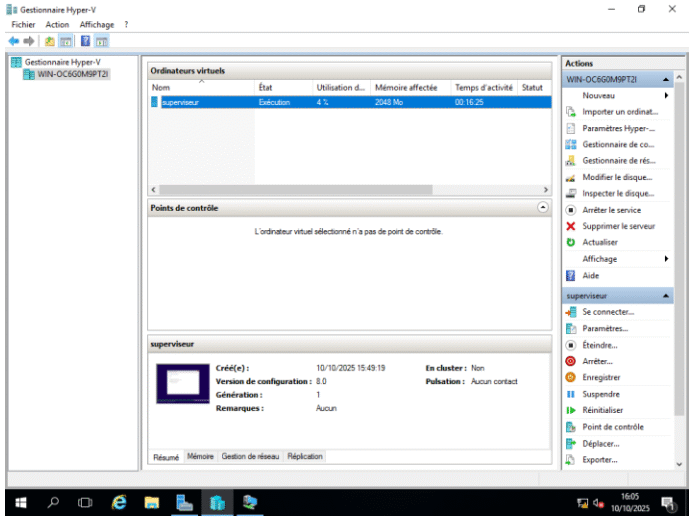
Task: Open the Action menu
Action: pos(57,24)
